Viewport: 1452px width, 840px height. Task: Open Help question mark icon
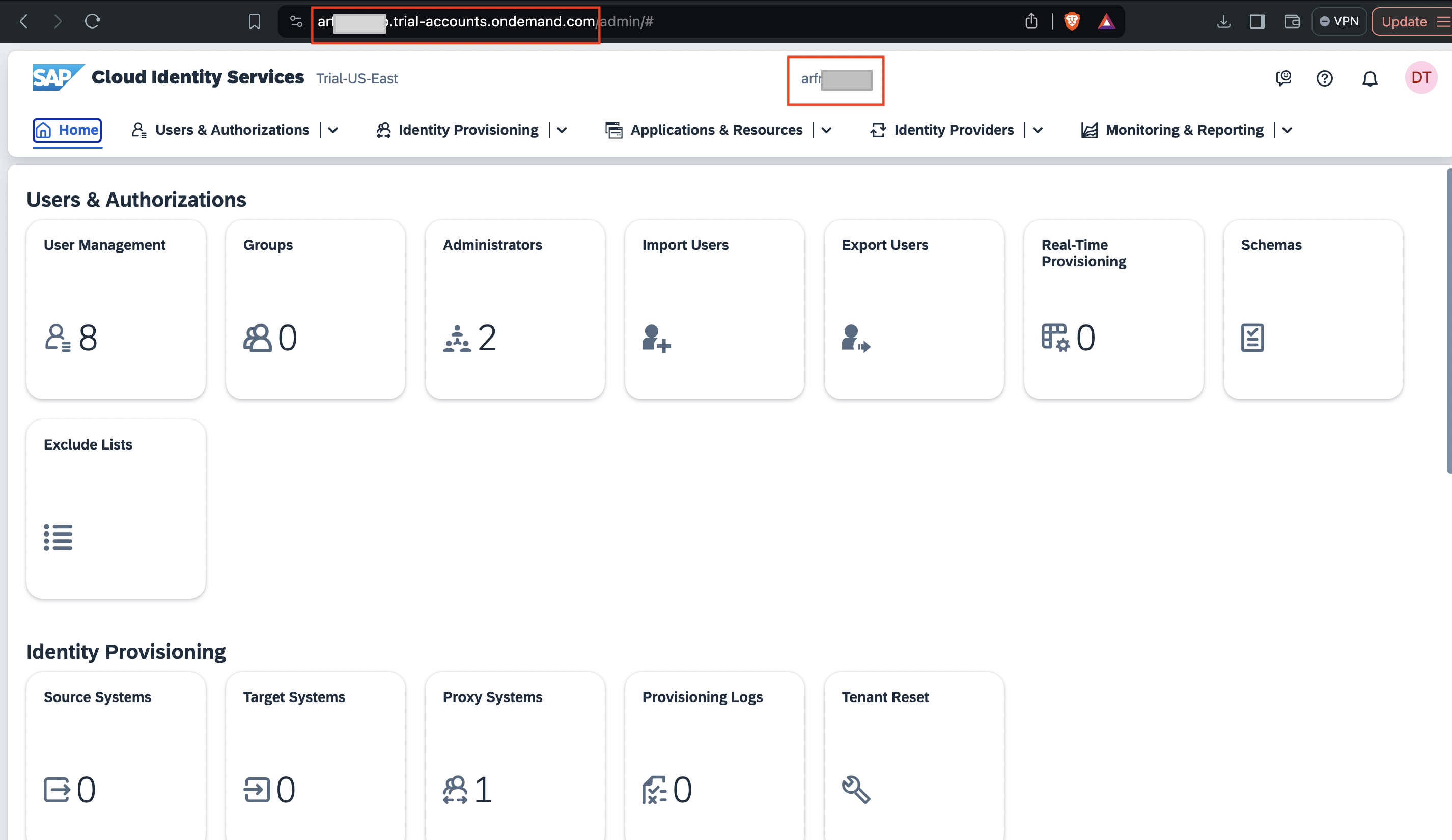pyautogui.click(x=1325, y=78)
